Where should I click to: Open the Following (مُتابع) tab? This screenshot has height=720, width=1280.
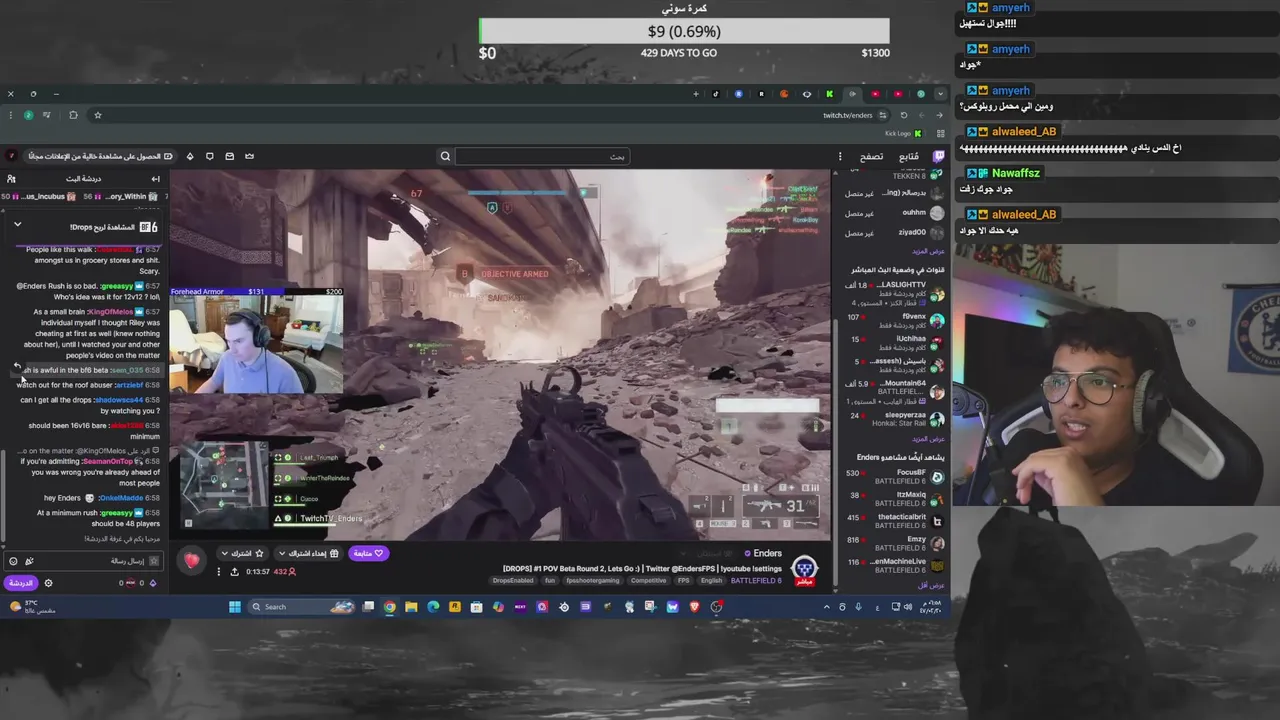(x=909, y=156)
